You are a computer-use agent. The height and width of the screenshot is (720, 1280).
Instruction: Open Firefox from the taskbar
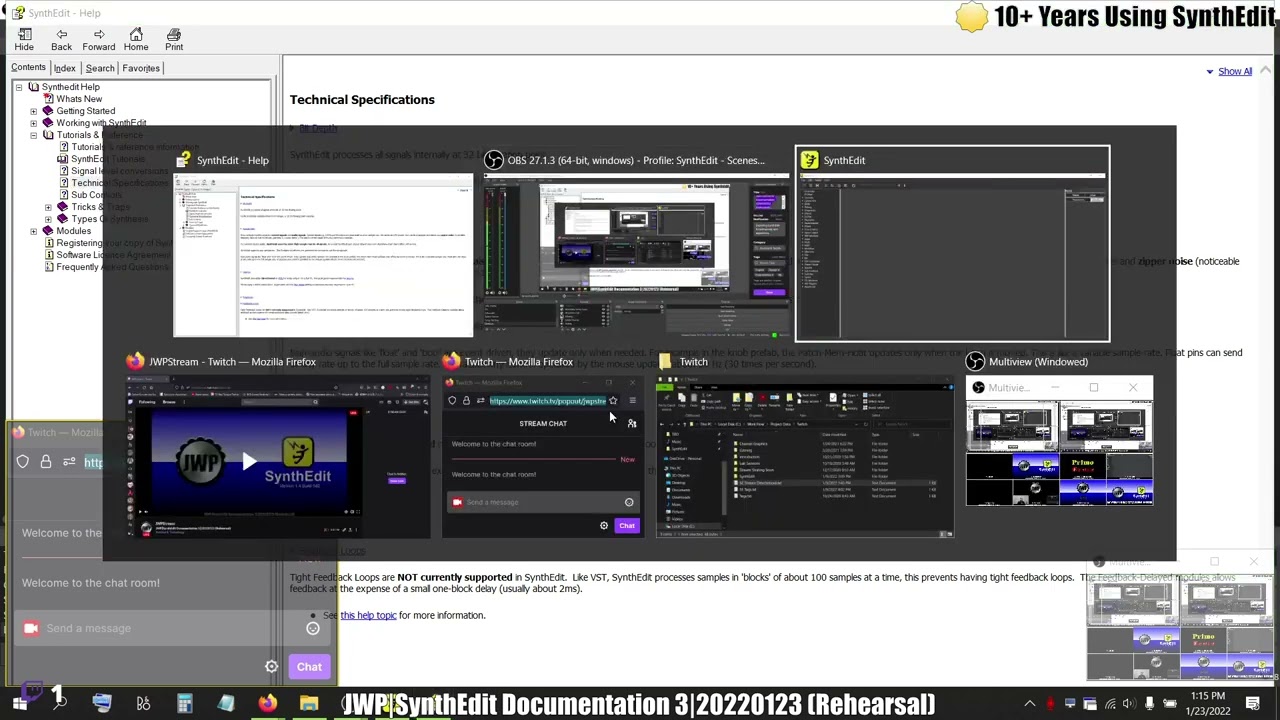point(267,704)
